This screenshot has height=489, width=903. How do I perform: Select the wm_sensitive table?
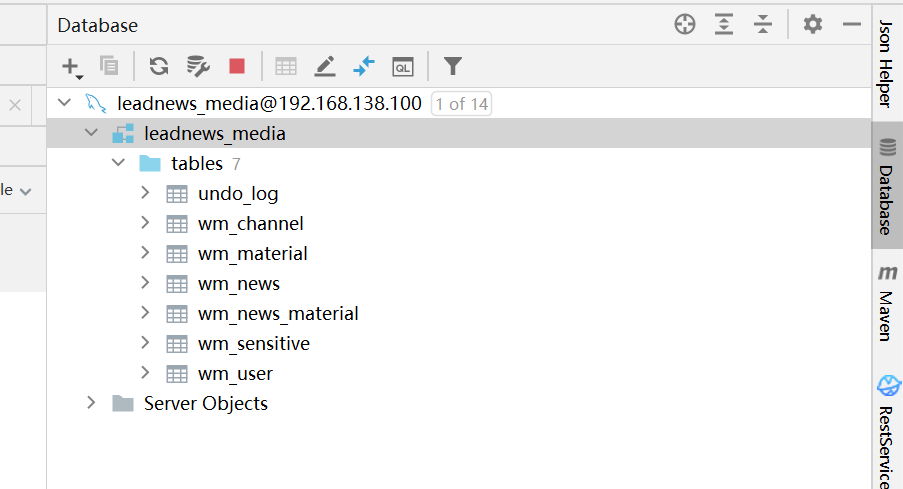click(x=253, y=343)
